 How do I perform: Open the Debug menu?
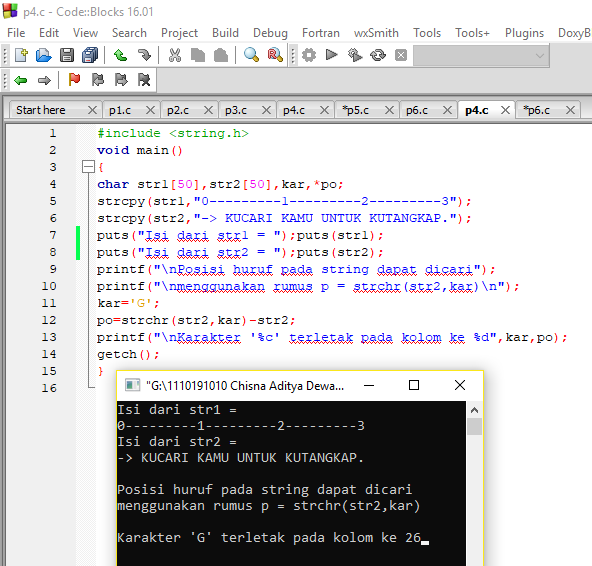click(270, 33)
